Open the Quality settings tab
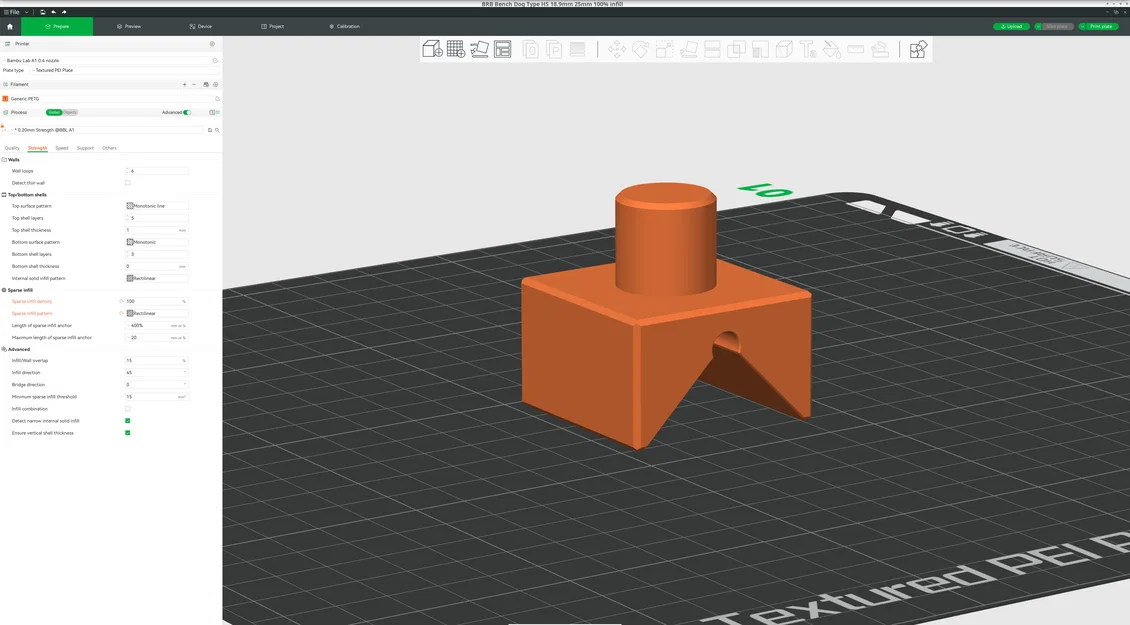 tap(12, 148)
